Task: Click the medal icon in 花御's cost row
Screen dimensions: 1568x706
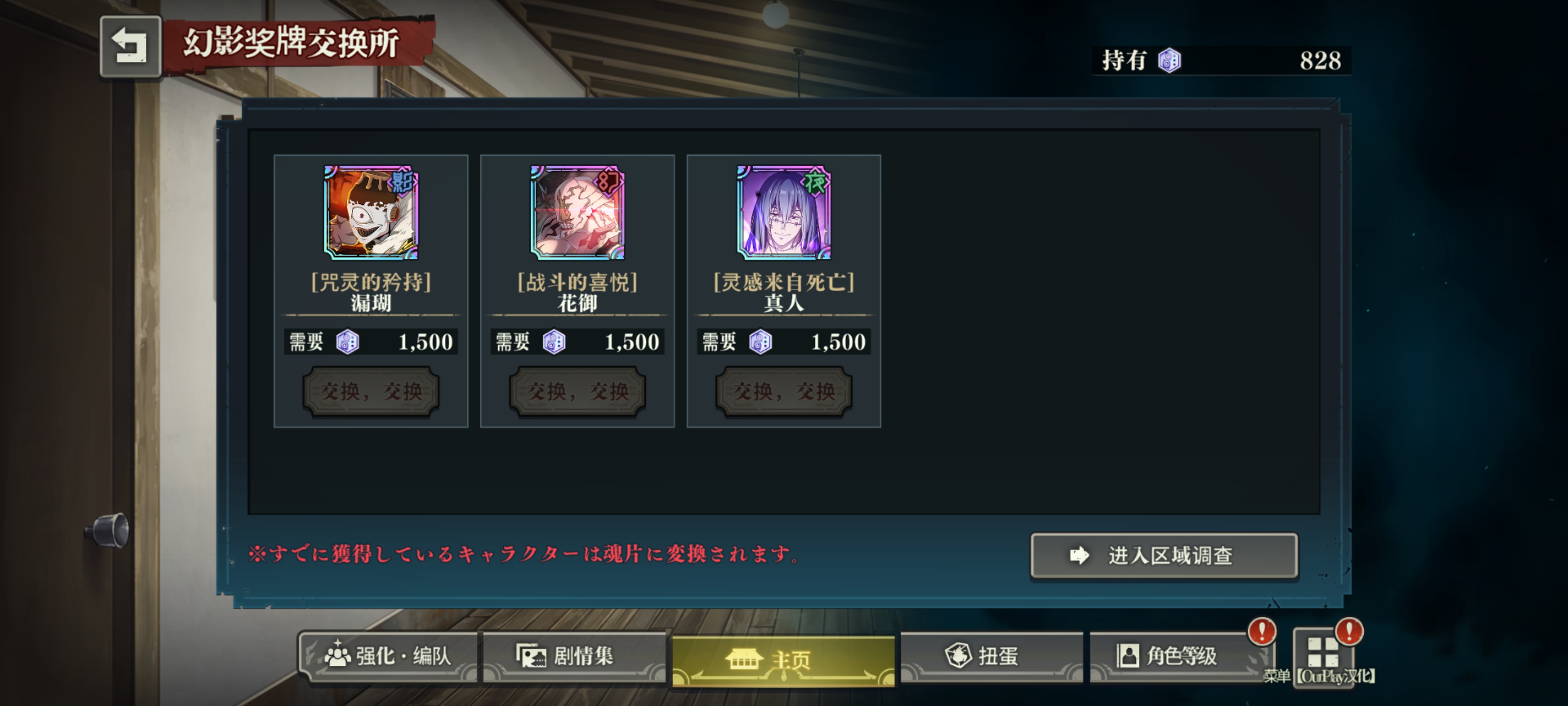Action: 554,342
